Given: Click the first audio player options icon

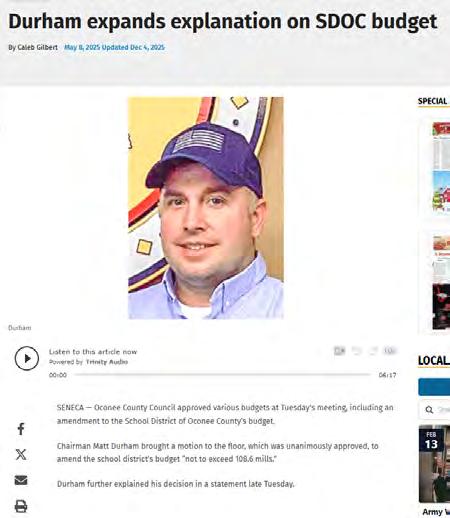Looking at the screenshot, I should 340,351.
